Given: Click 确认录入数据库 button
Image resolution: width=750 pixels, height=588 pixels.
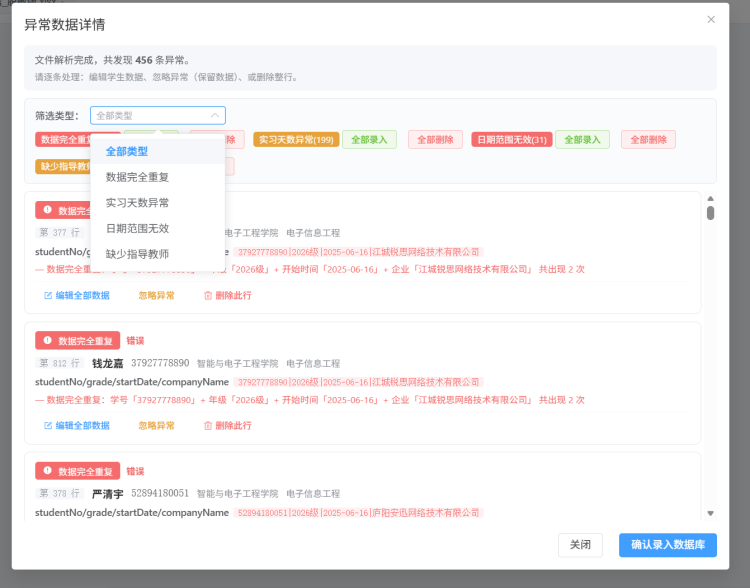Looking at the screenshot, I should point(668,545).
